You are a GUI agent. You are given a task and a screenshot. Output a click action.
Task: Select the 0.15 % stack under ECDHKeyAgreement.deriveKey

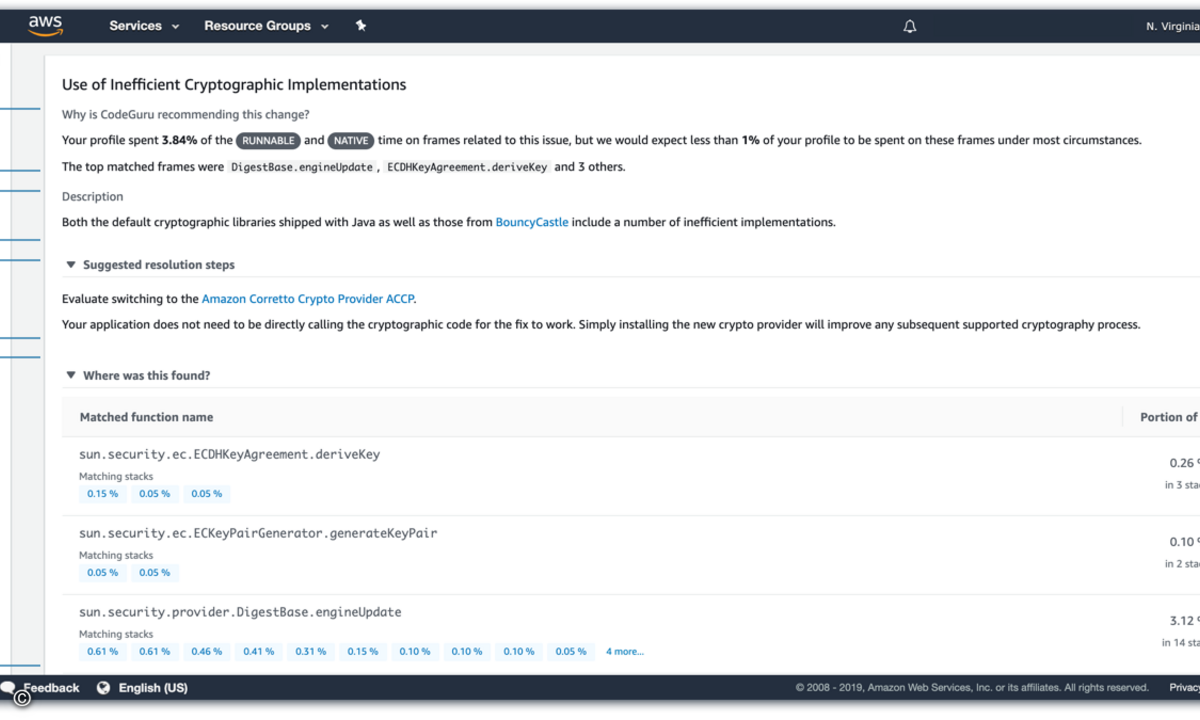click(102, 494)
